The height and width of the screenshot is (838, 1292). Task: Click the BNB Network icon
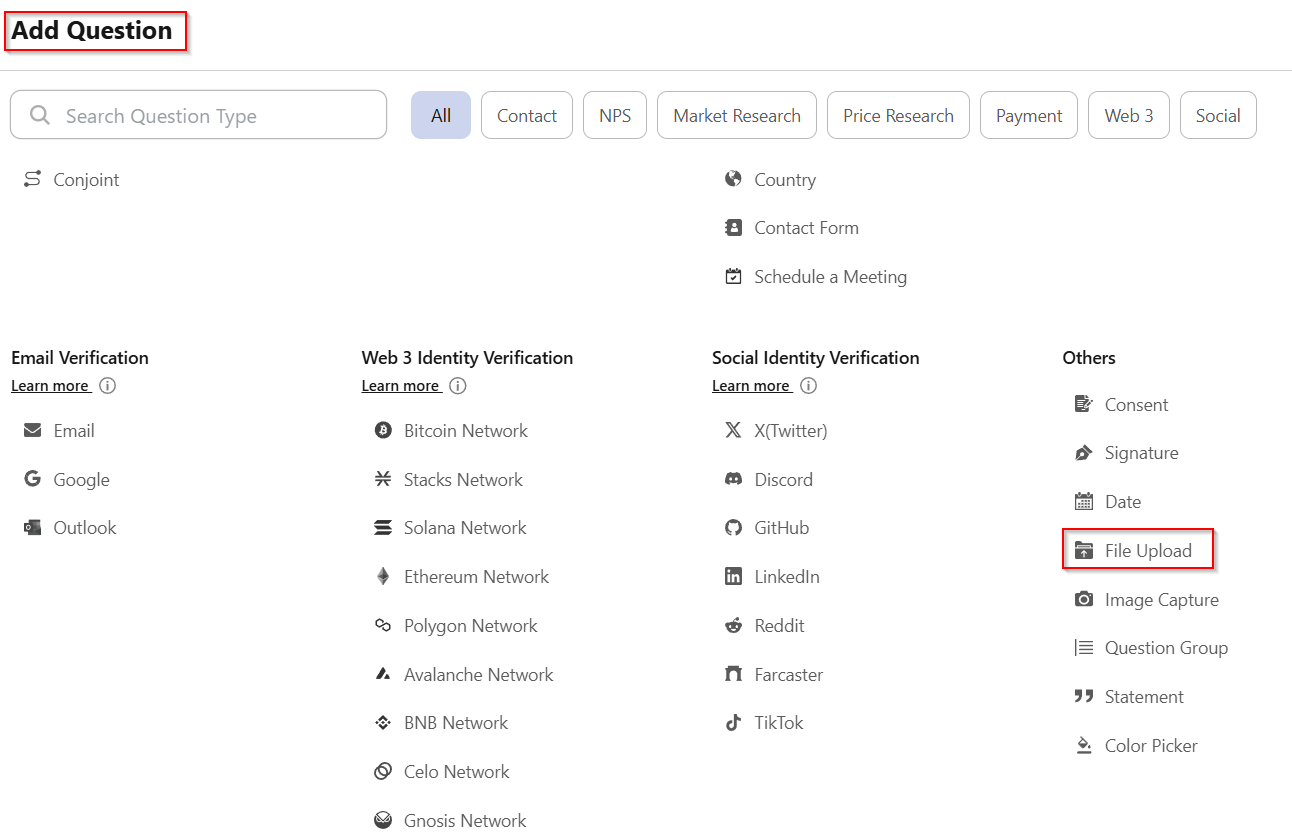(x=383, y=722)
